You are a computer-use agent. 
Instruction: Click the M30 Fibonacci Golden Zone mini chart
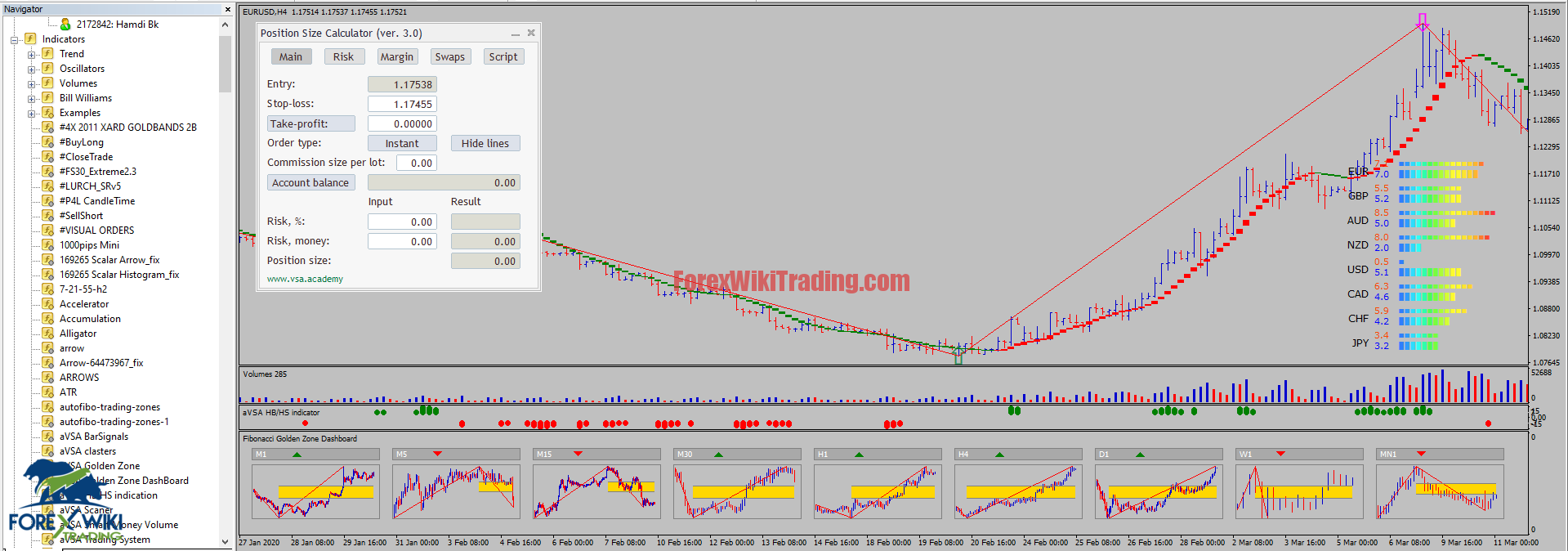[x=737, y=492]
